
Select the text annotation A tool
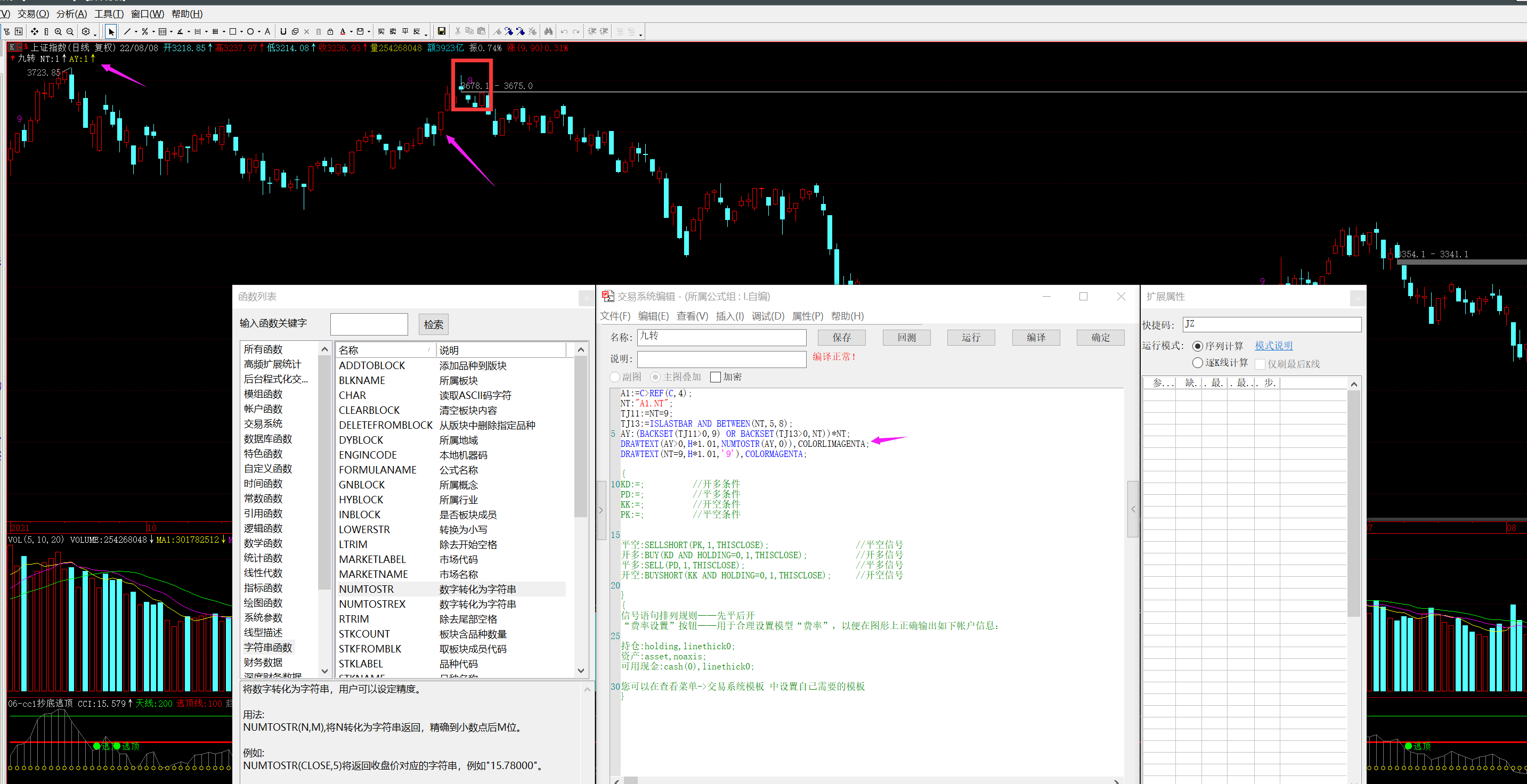[x=267, y=31]
